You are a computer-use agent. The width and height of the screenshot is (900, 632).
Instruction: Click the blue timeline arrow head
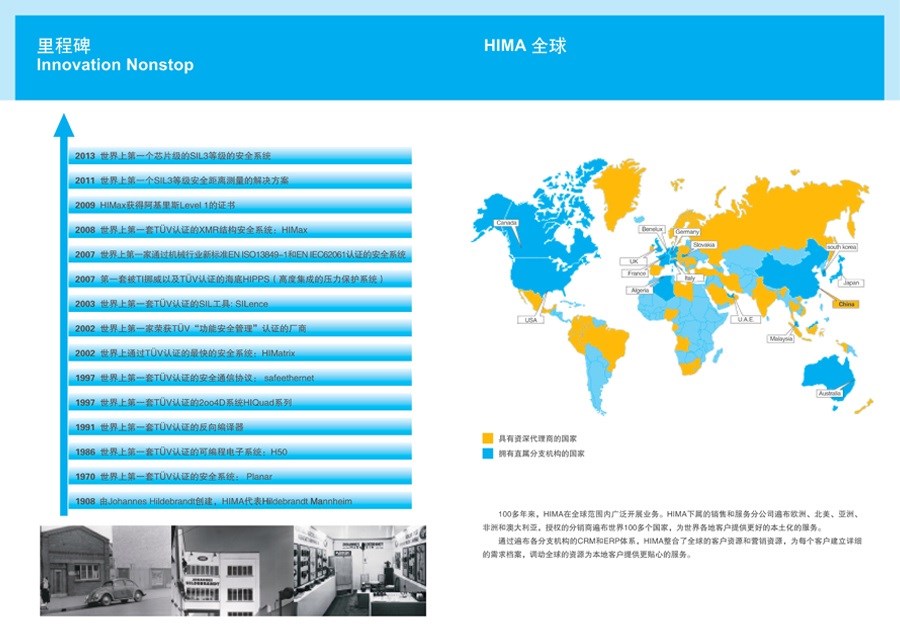coord(63,125)
